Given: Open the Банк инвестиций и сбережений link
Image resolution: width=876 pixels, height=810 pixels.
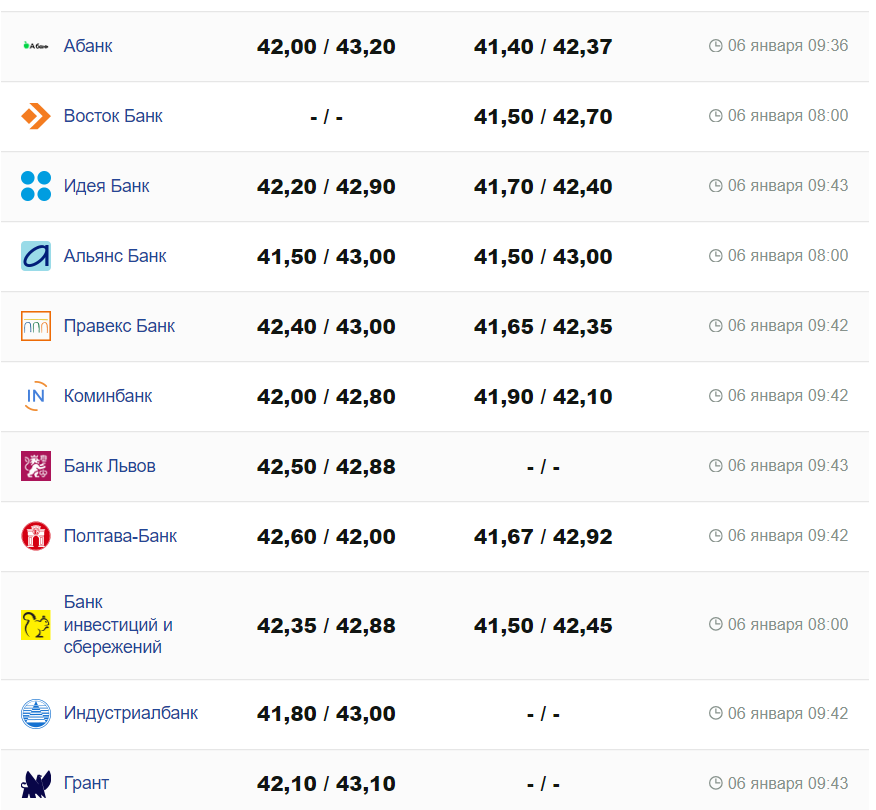Looking at the screenshot, I should 118,625.
